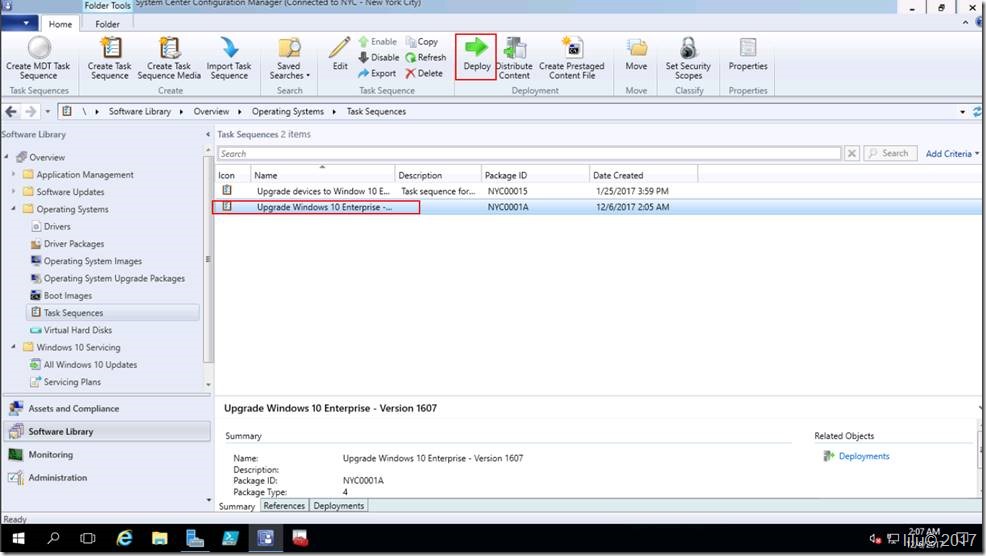Expand Application Management folder

coord(13,174)
